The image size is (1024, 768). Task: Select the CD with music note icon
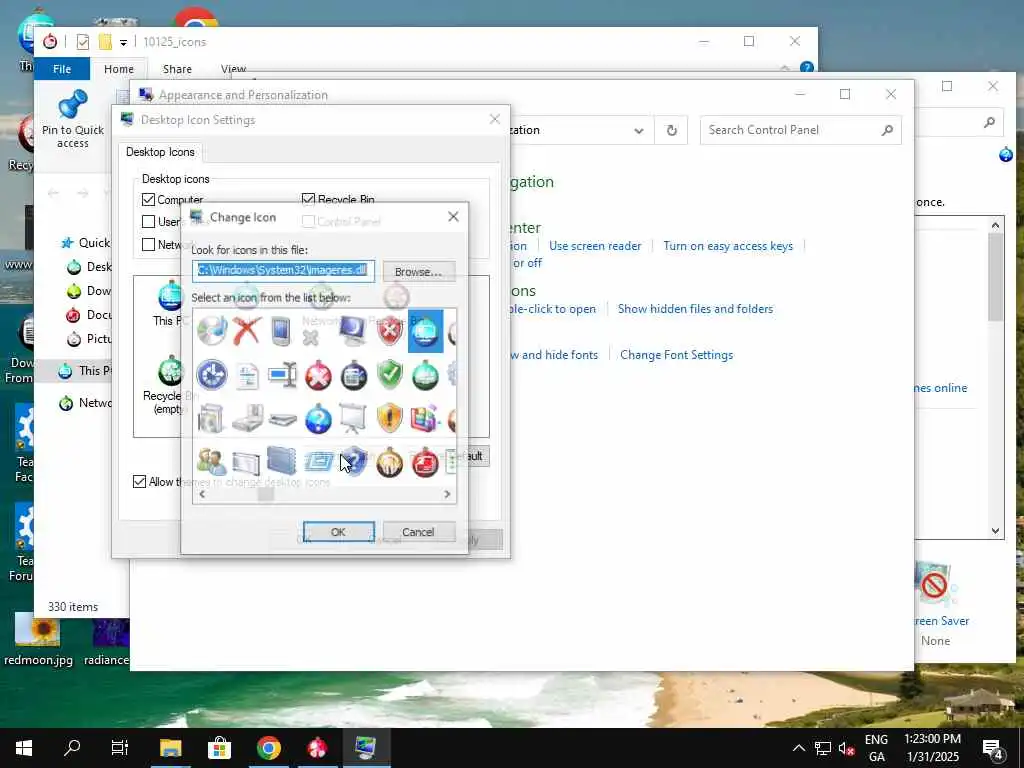click(x=212, y=331)
